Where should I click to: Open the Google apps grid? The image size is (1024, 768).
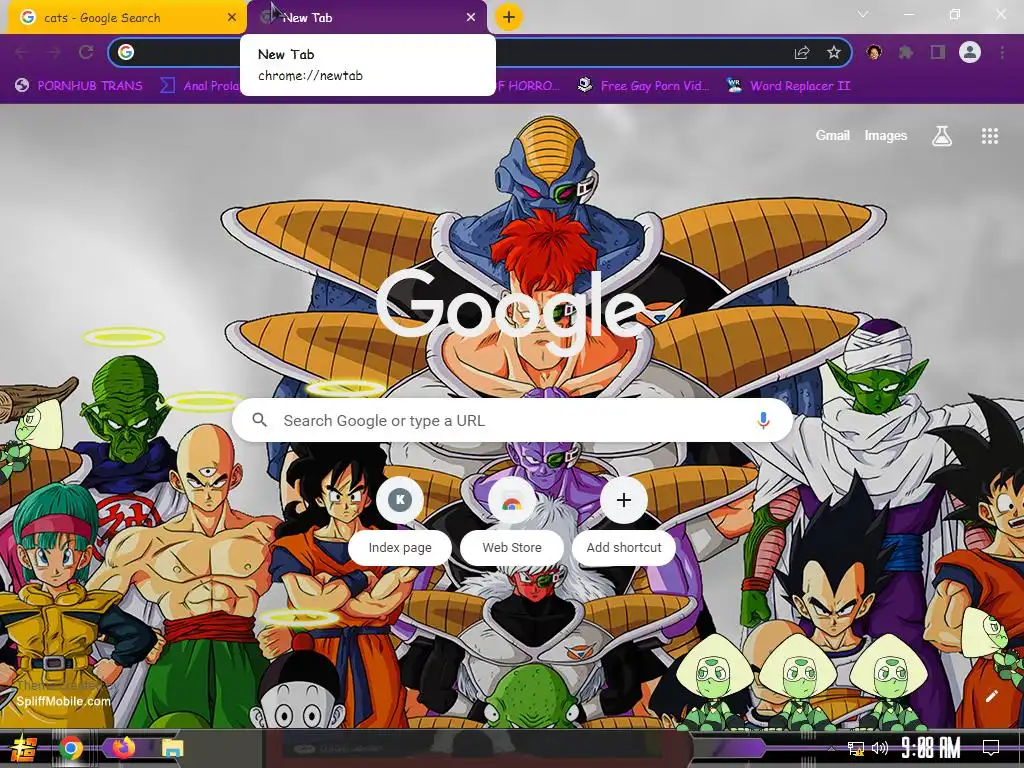pos(990,136)
